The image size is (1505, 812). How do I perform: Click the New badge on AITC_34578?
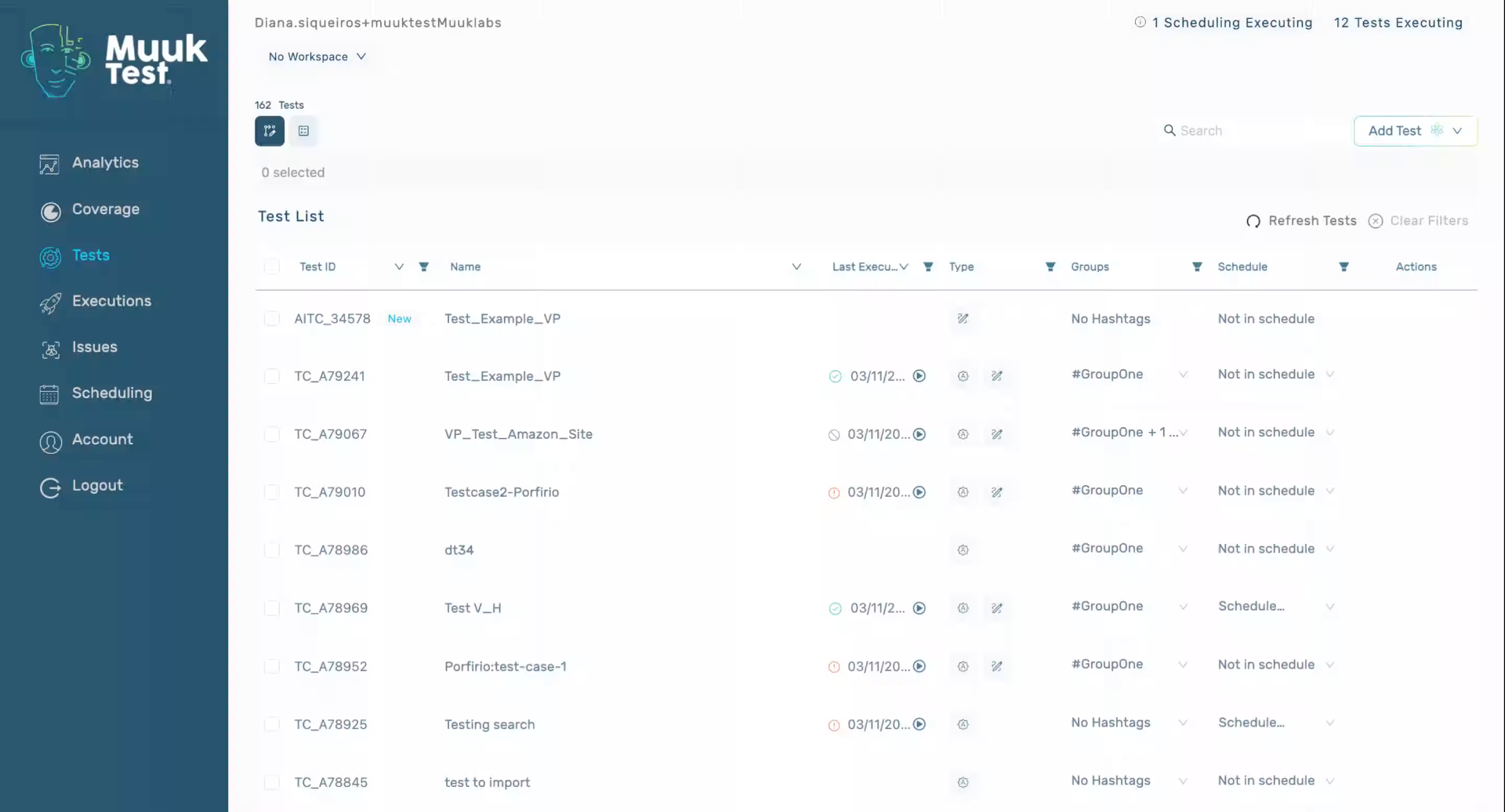click(399, 319)
